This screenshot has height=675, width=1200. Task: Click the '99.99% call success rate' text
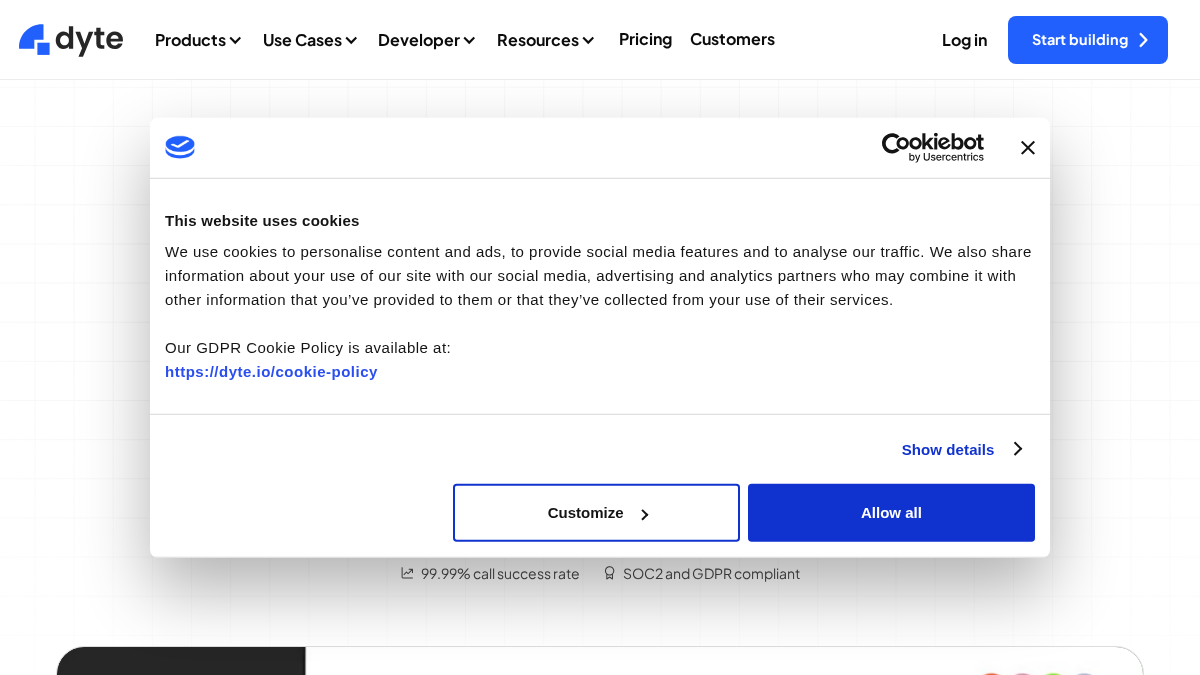[x=500, y=574]
